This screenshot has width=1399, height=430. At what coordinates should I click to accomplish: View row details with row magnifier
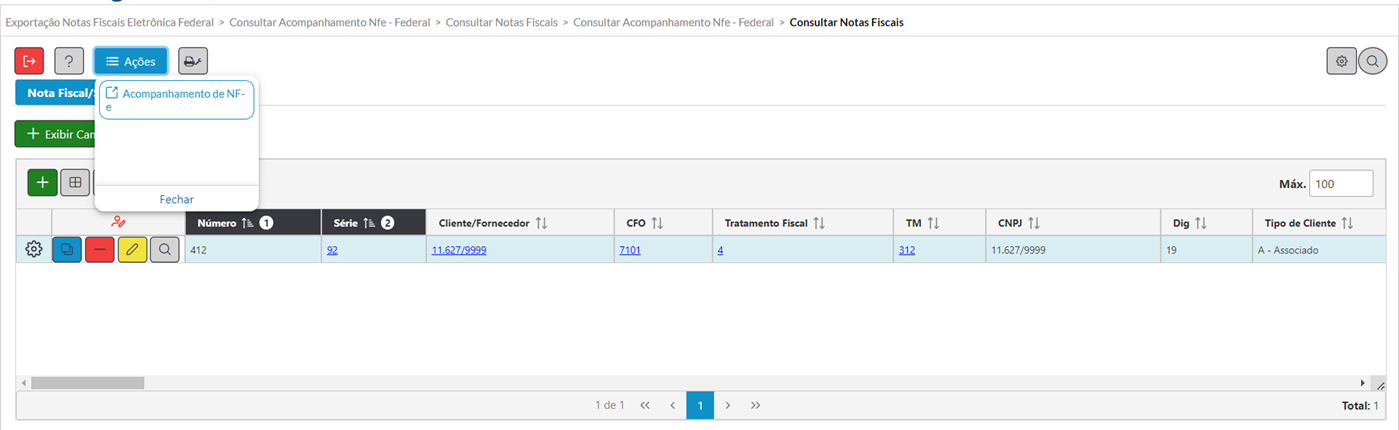[x=165, y=250]
